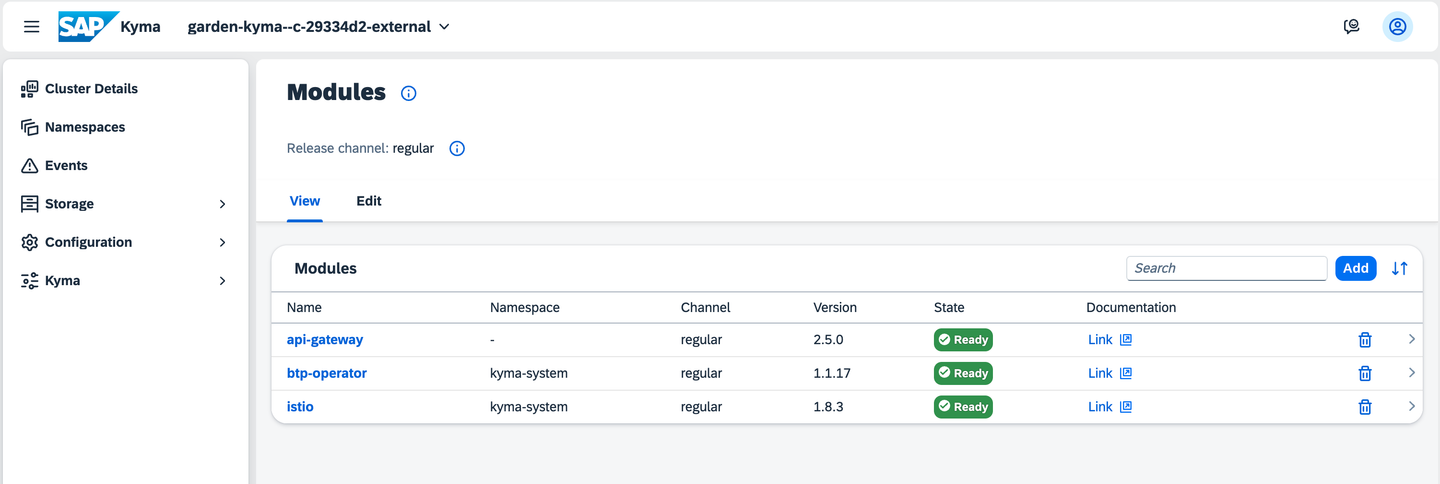Focus the modules Search field

point(1227,268)
